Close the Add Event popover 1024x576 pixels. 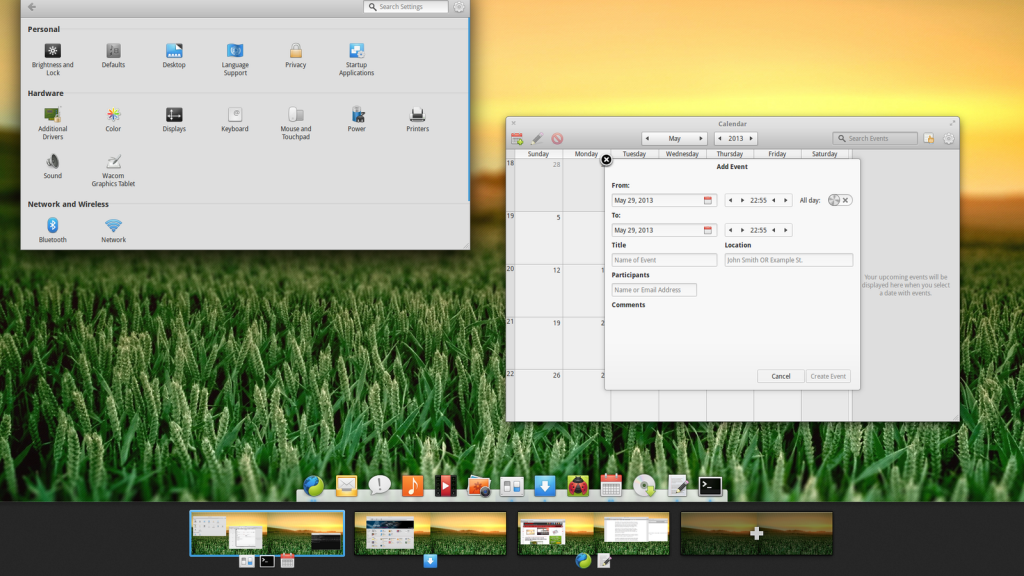click(606, 160)
